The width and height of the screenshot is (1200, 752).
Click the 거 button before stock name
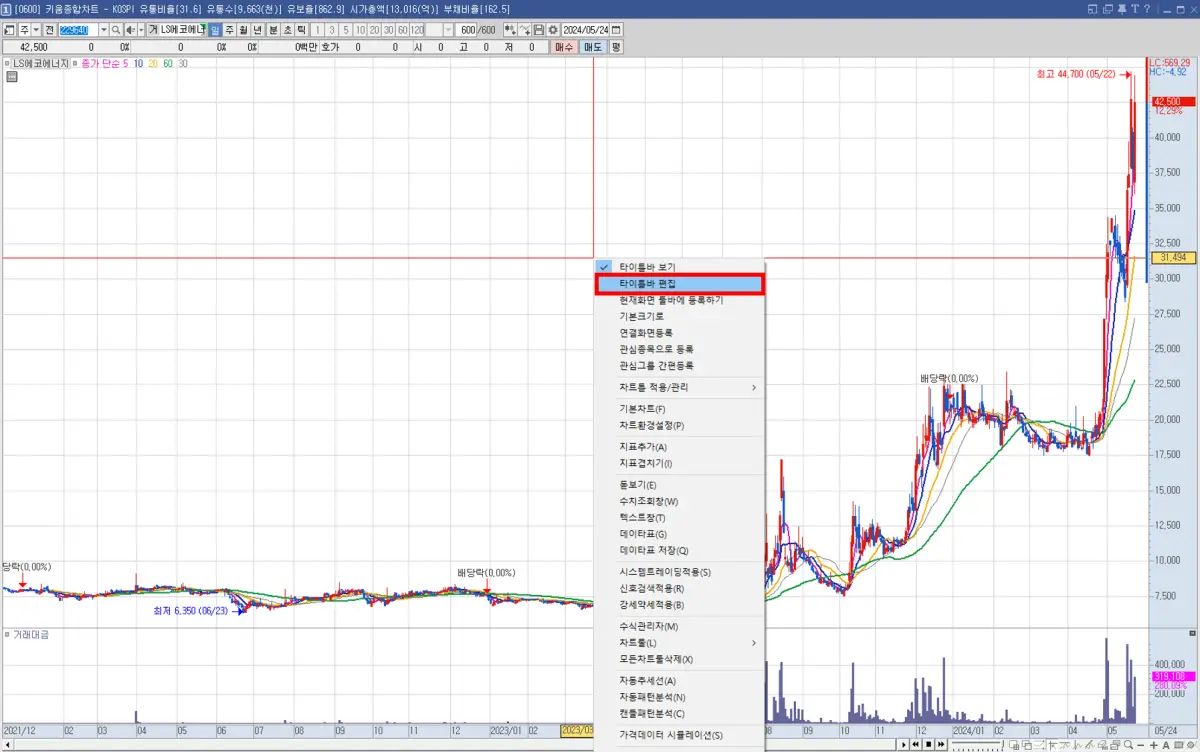tap(153, 30)
